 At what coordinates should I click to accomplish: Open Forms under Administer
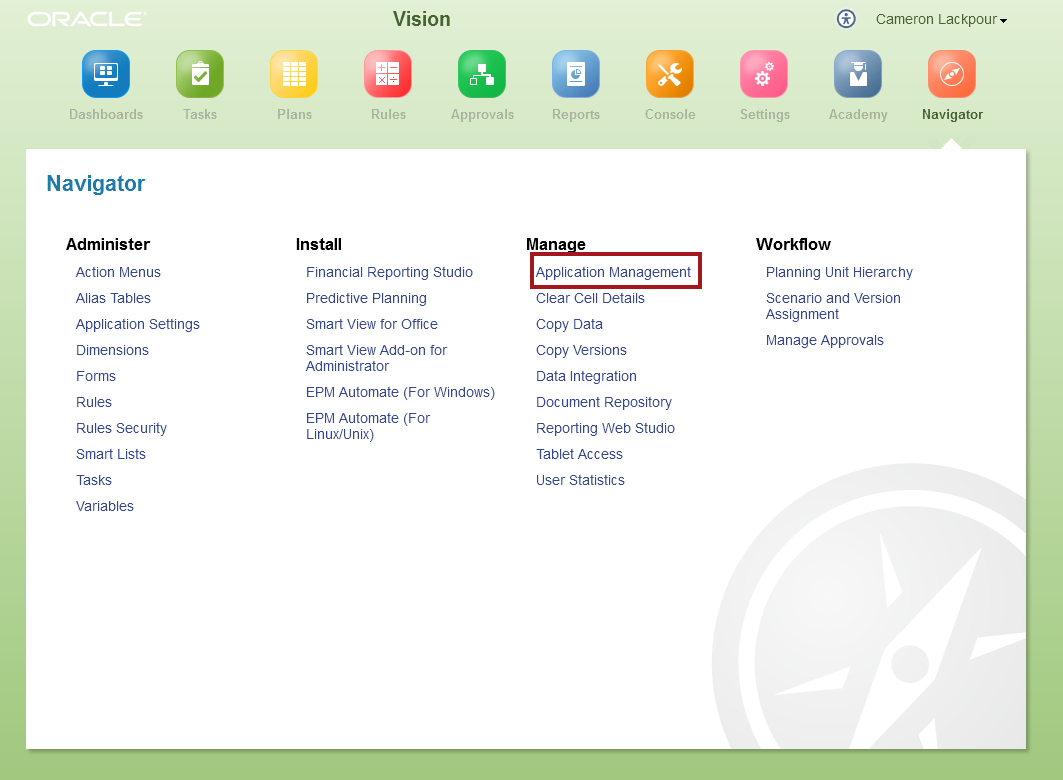(96, 376)
